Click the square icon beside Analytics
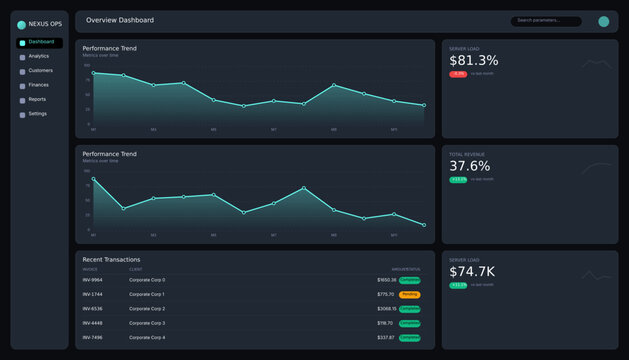 [x=22, y=57]
